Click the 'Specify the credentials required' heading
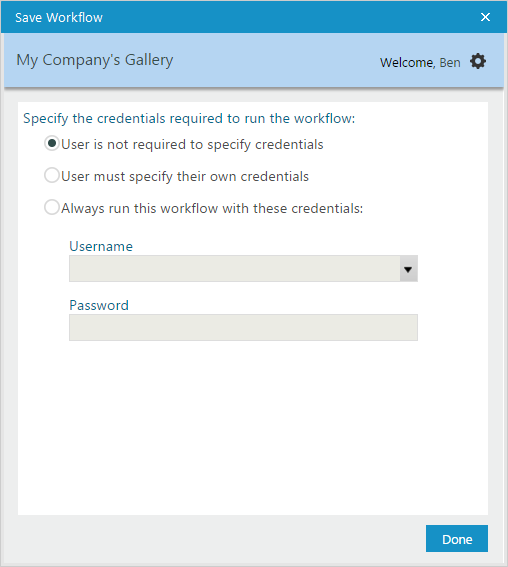Viewport: 508px width, 567px height. [189, 119]
